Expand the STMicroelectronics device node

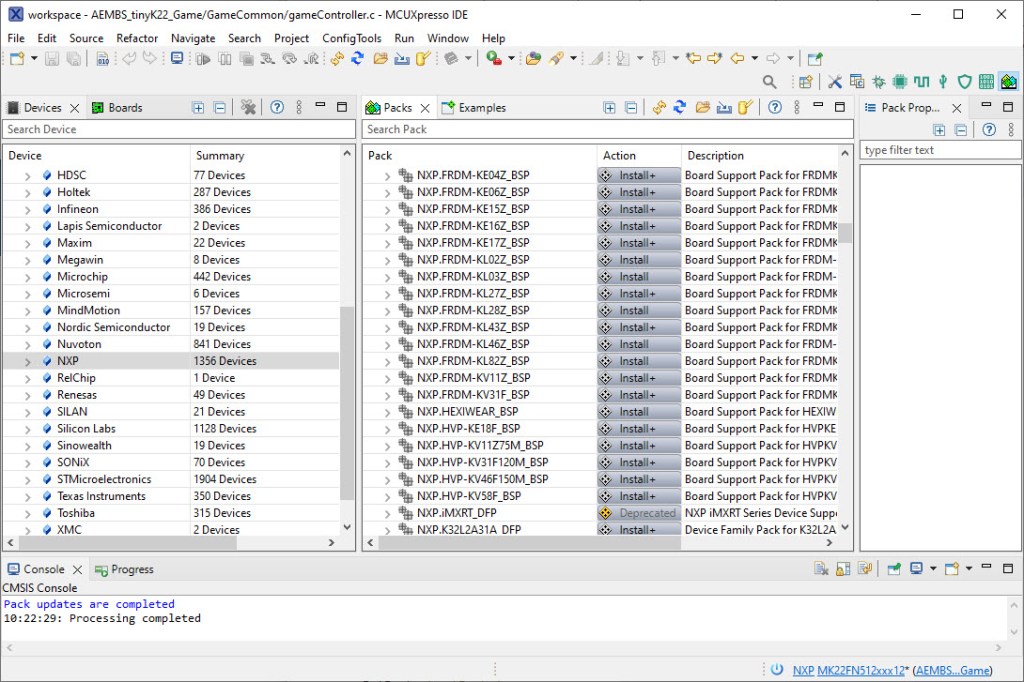click(28, 480)
